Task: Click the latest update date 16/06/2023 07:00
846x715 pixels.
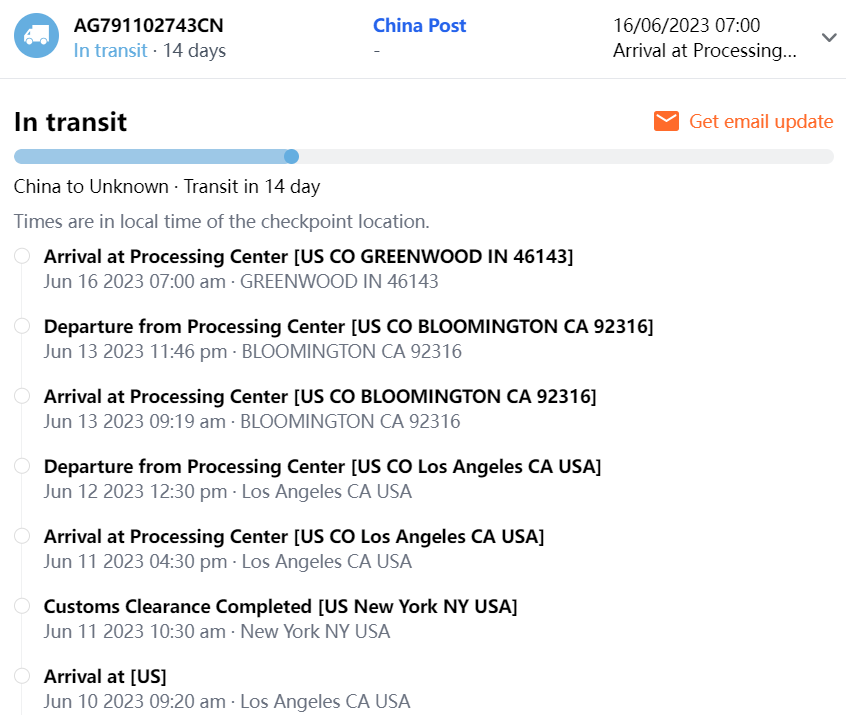Action: pyautogui.click(x=686, y=25)
